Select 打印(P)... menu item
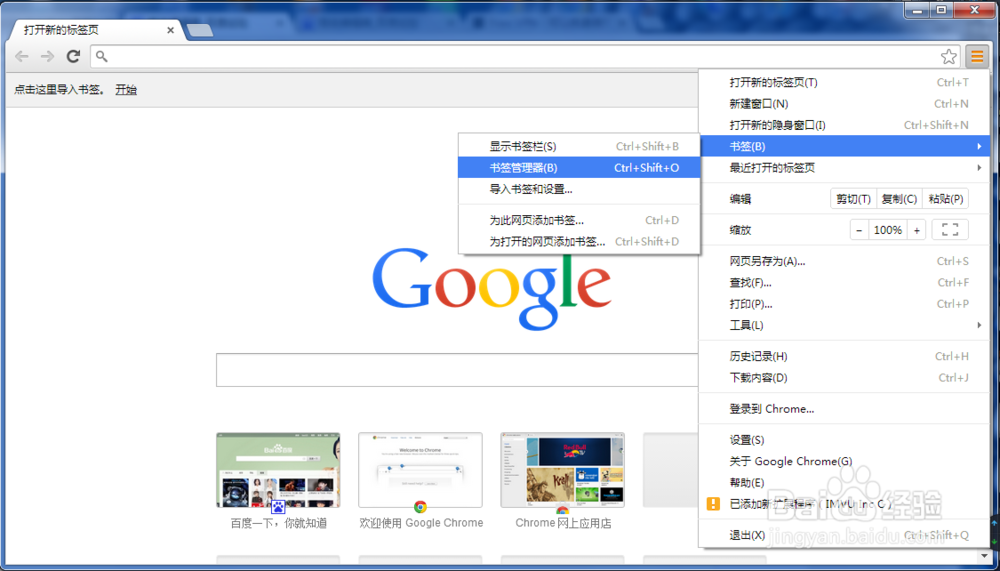The image size is (1000, 571). tap(846, 304)
